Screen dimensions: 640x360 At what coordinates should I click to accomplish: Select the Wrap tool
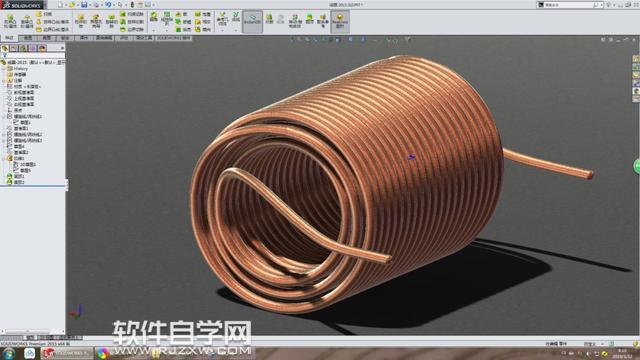[203, 14]
